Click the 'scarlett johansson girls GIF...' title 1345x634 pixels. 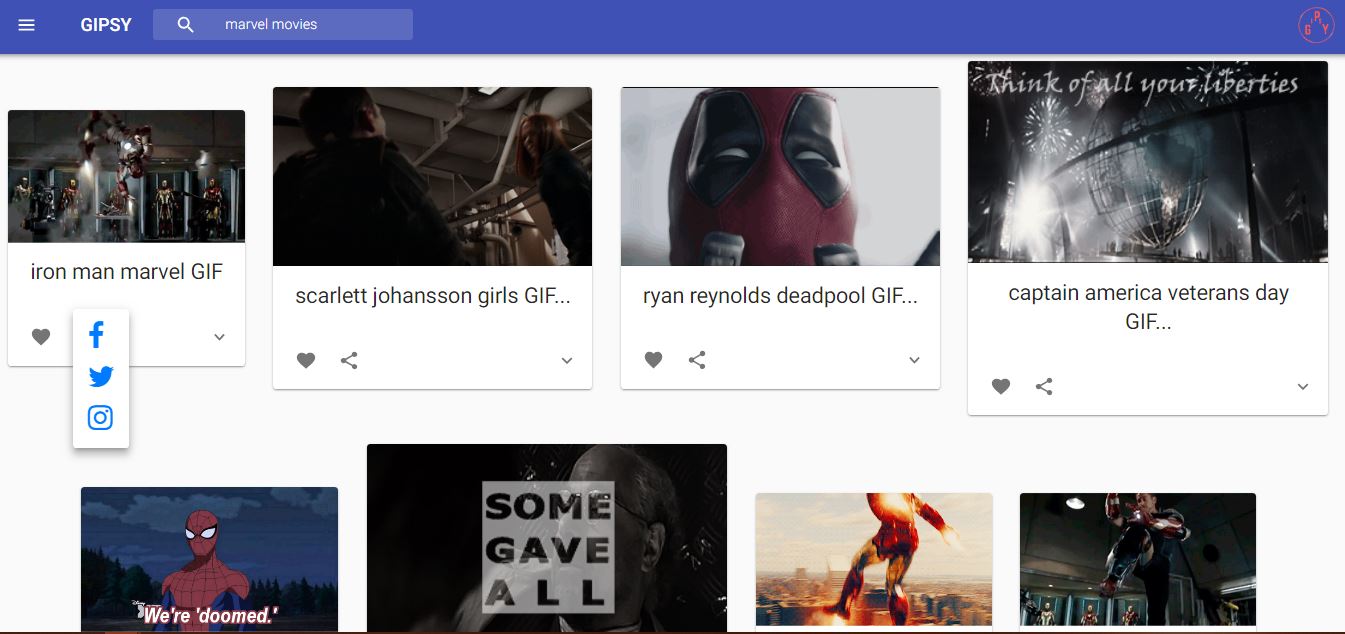point(433,296)
